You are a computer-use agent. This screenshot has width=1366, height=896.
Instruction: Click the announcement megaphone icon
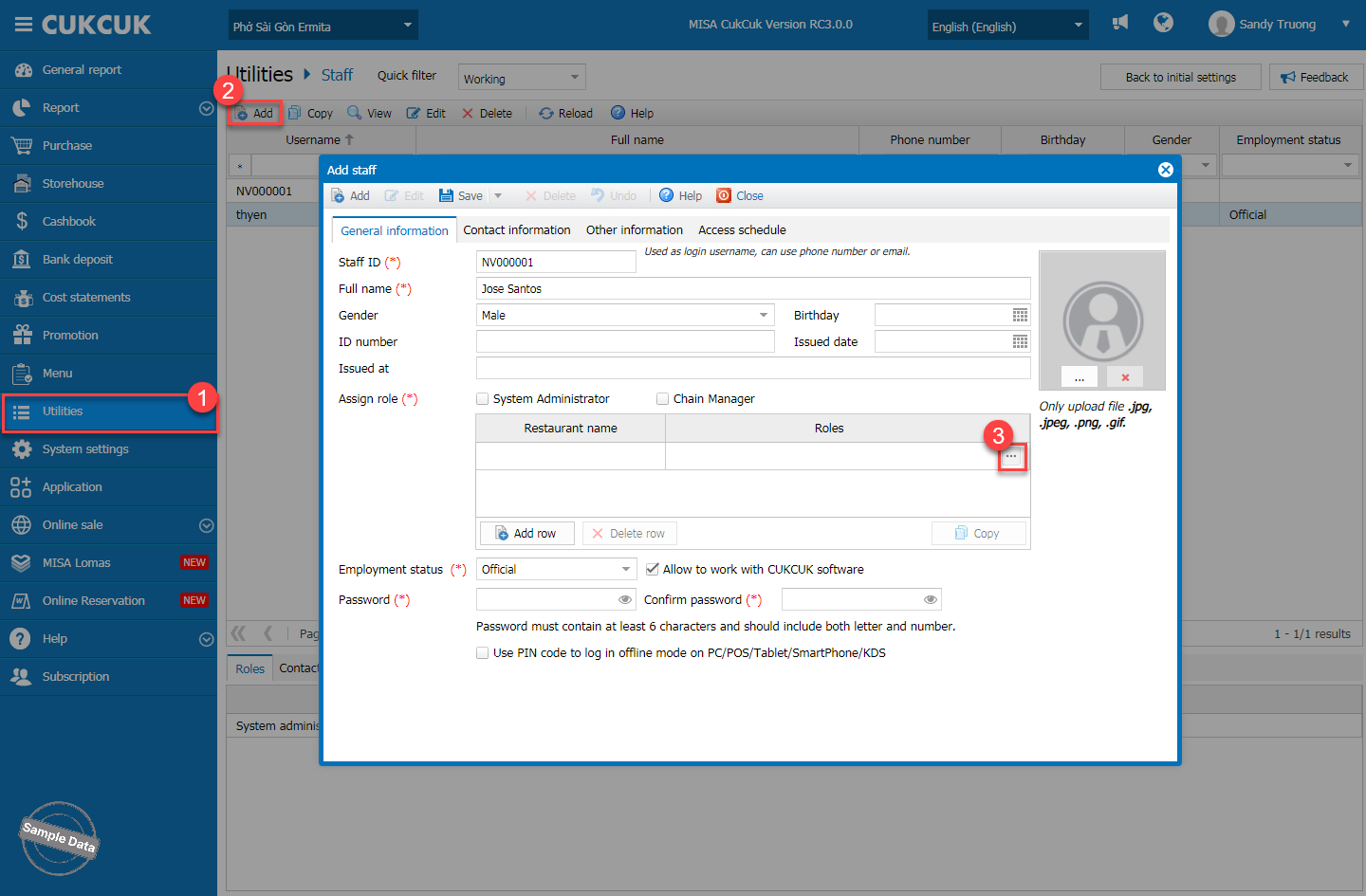point(1120,23)
